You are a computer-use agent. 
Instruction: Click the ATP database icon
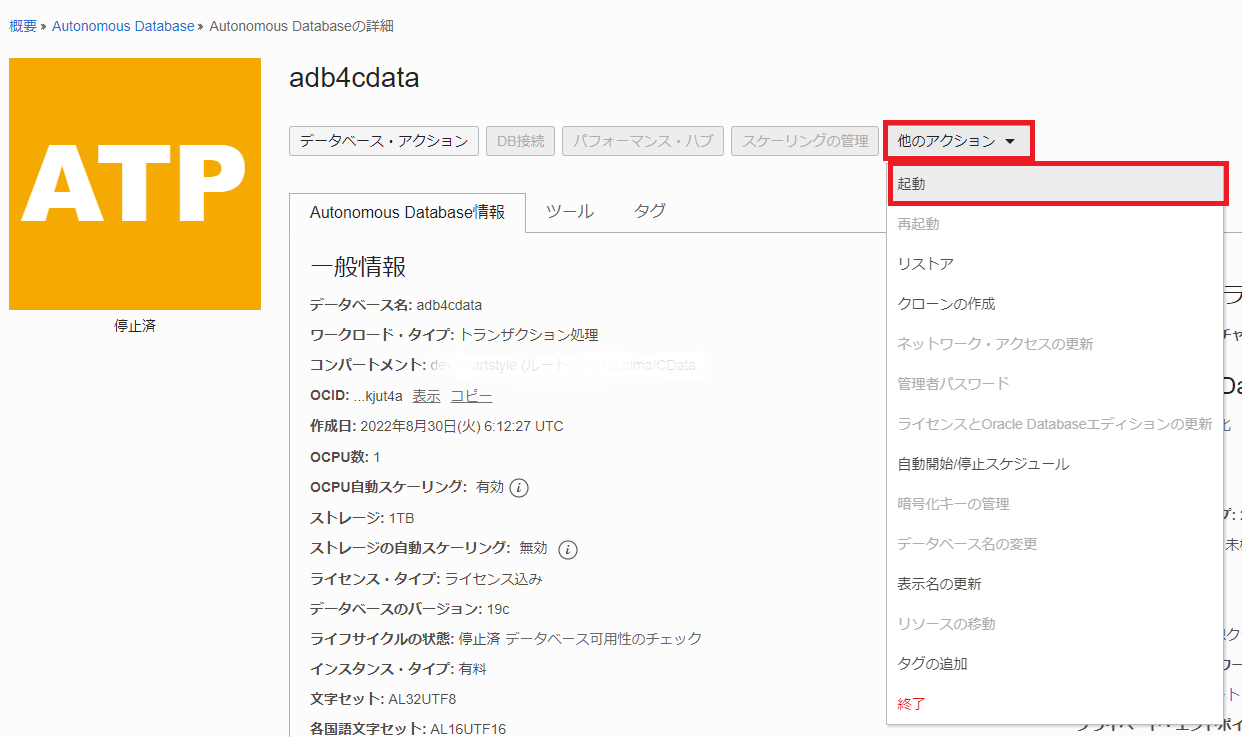click(135, 184)
